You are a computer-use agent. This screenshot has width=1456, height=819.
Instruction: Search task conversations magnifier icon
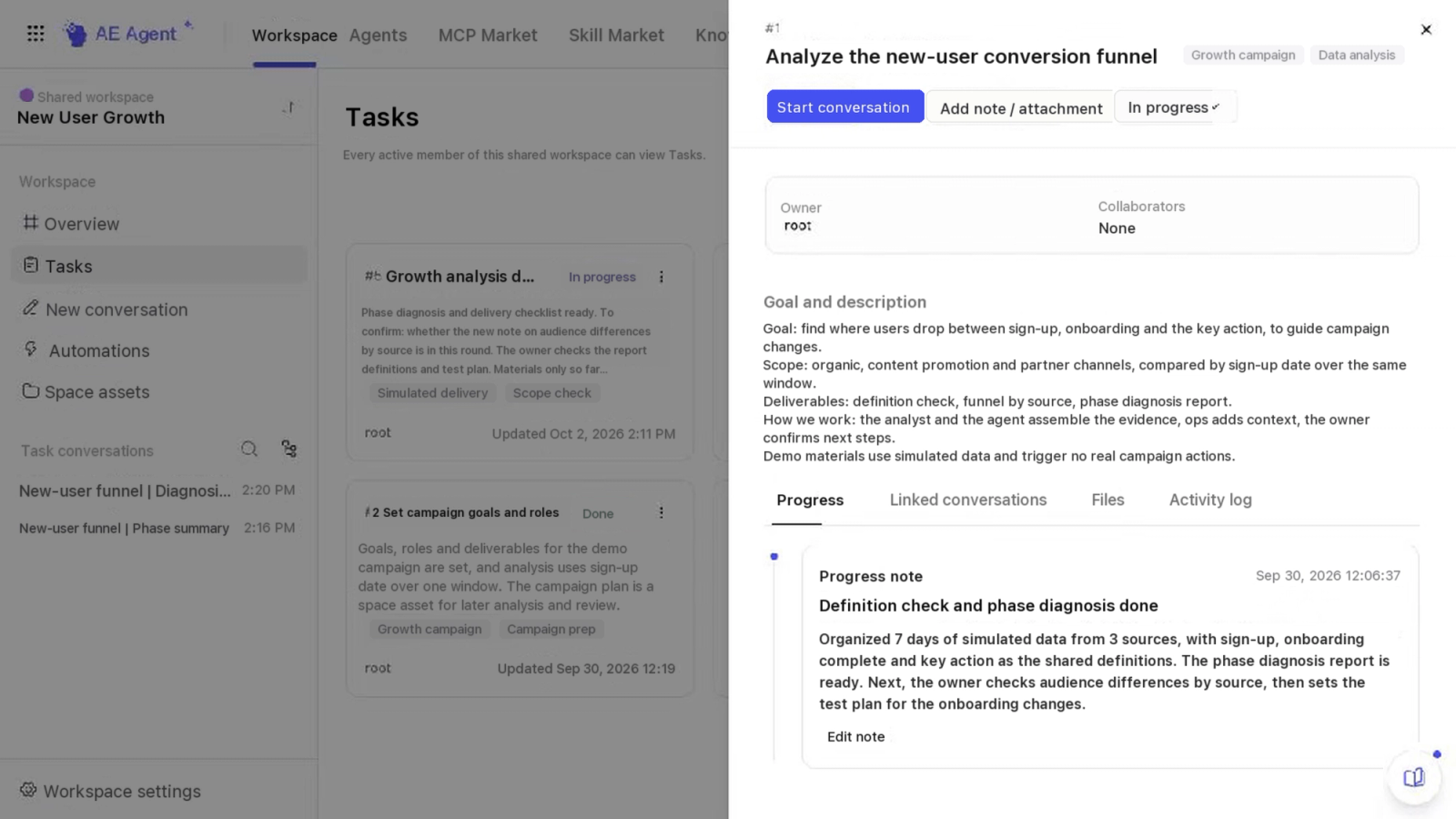[x=248, y=449]
